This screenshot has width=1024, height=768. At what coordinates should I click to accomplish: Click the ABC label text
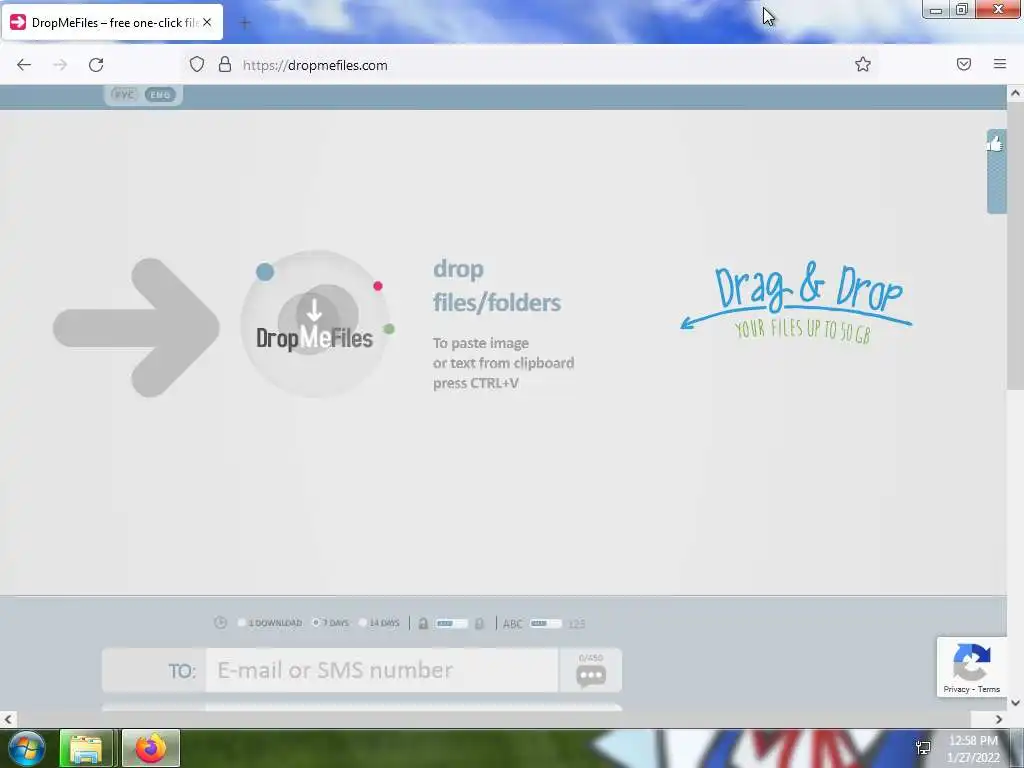pos(513,624)
